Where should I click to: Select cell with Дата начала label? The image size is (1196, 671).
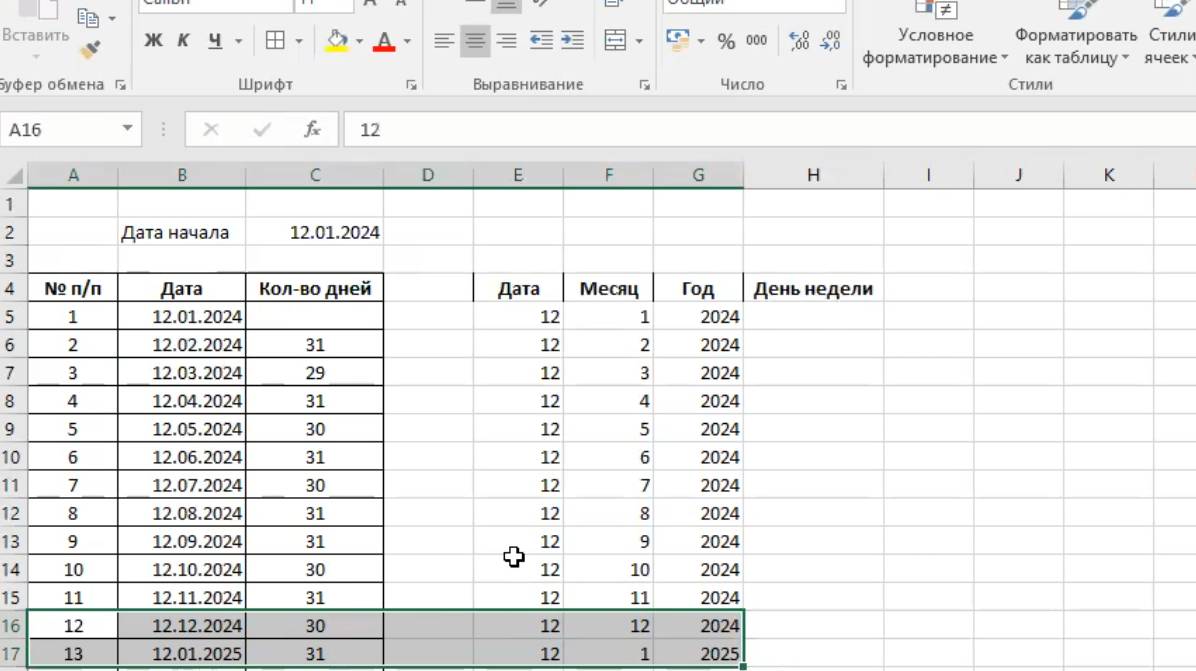tap(182, 233)
